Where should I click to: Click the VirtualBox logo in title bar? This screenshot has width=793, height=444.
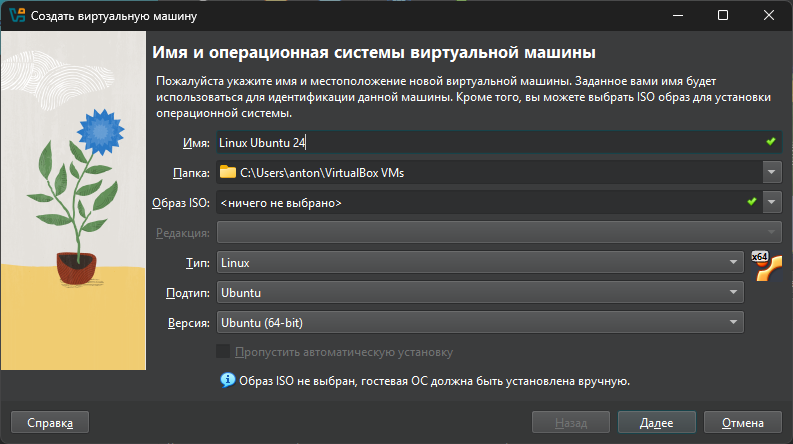point(17,16)
